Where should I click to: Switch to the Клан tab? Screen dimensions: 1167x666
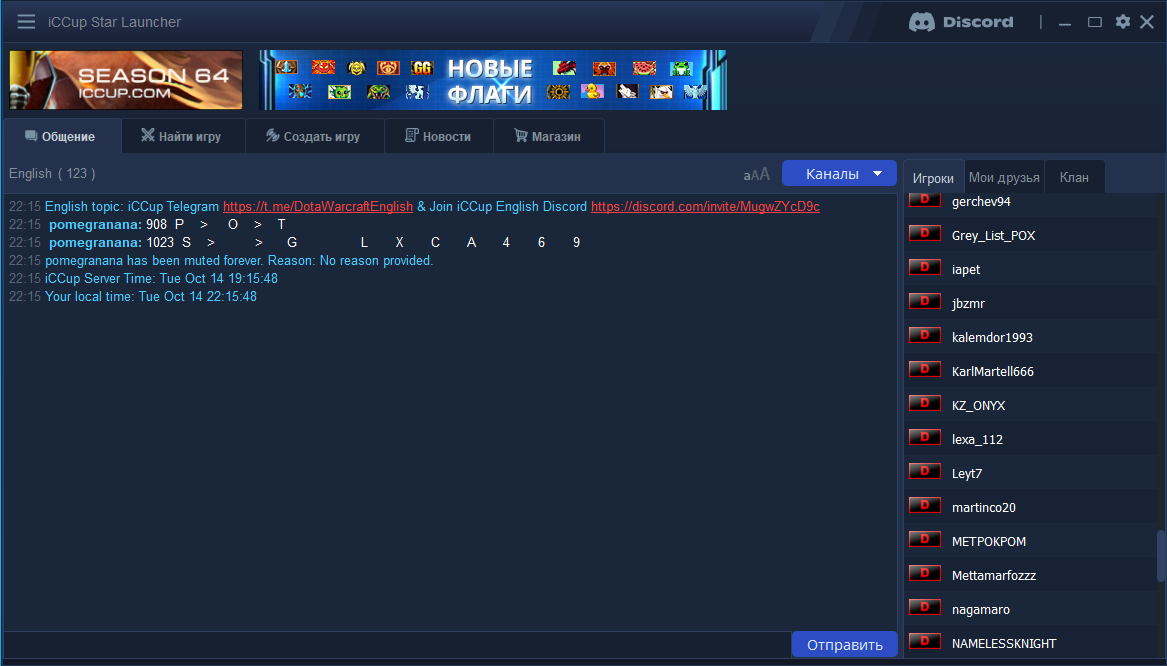point(1074,177)
